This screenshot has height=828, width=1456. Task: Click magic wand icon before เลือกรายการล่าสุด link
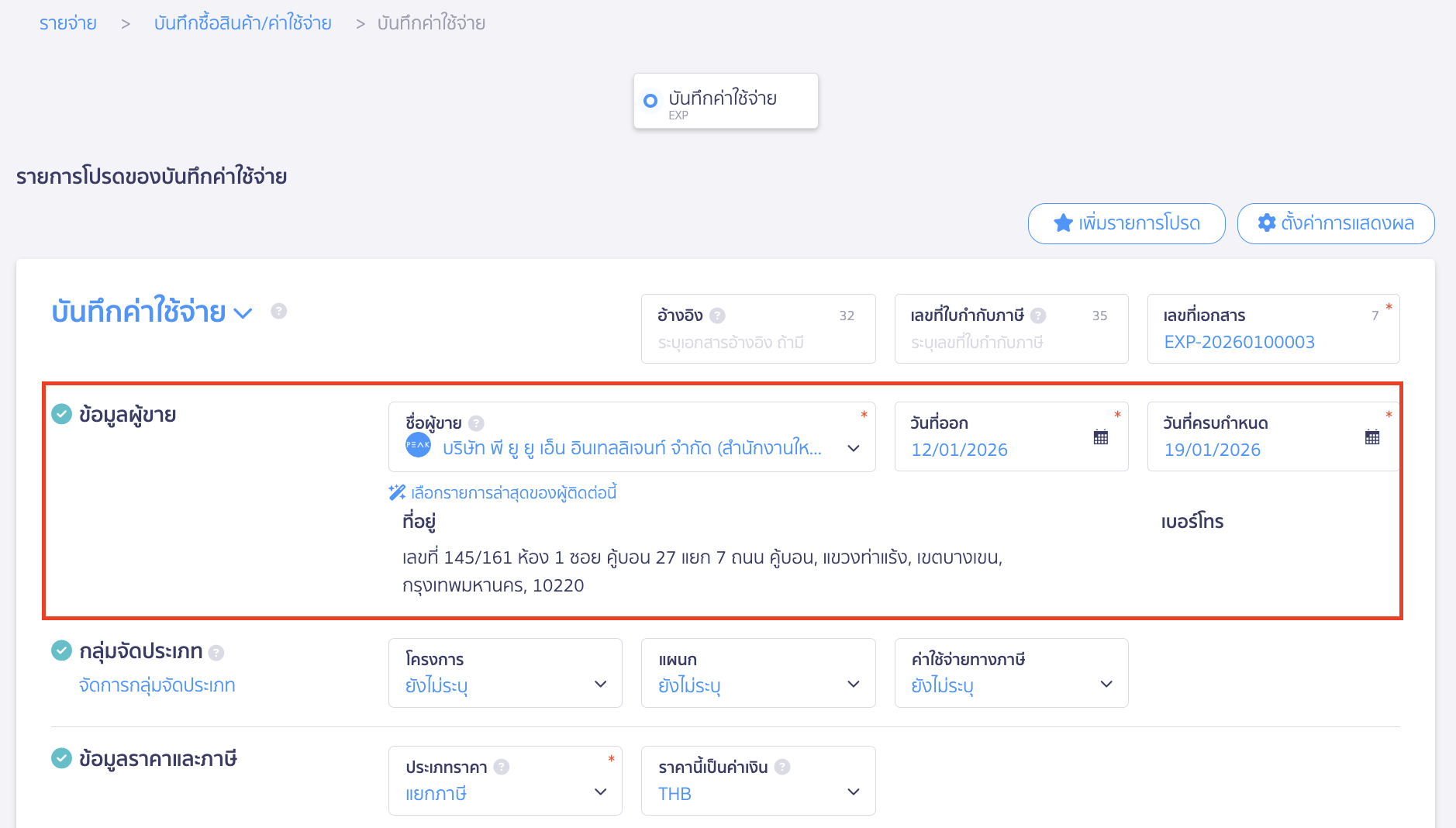tap(396, 492)
